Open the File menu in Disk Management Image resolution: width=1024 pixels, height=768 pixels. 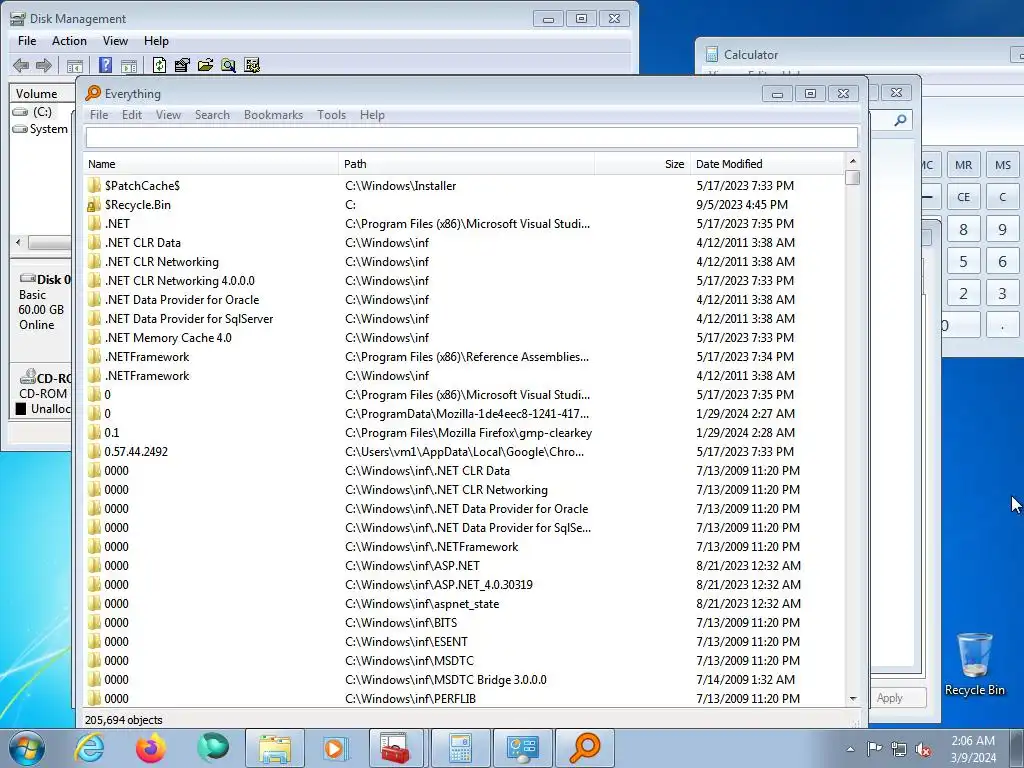click(x=27, y=40)
